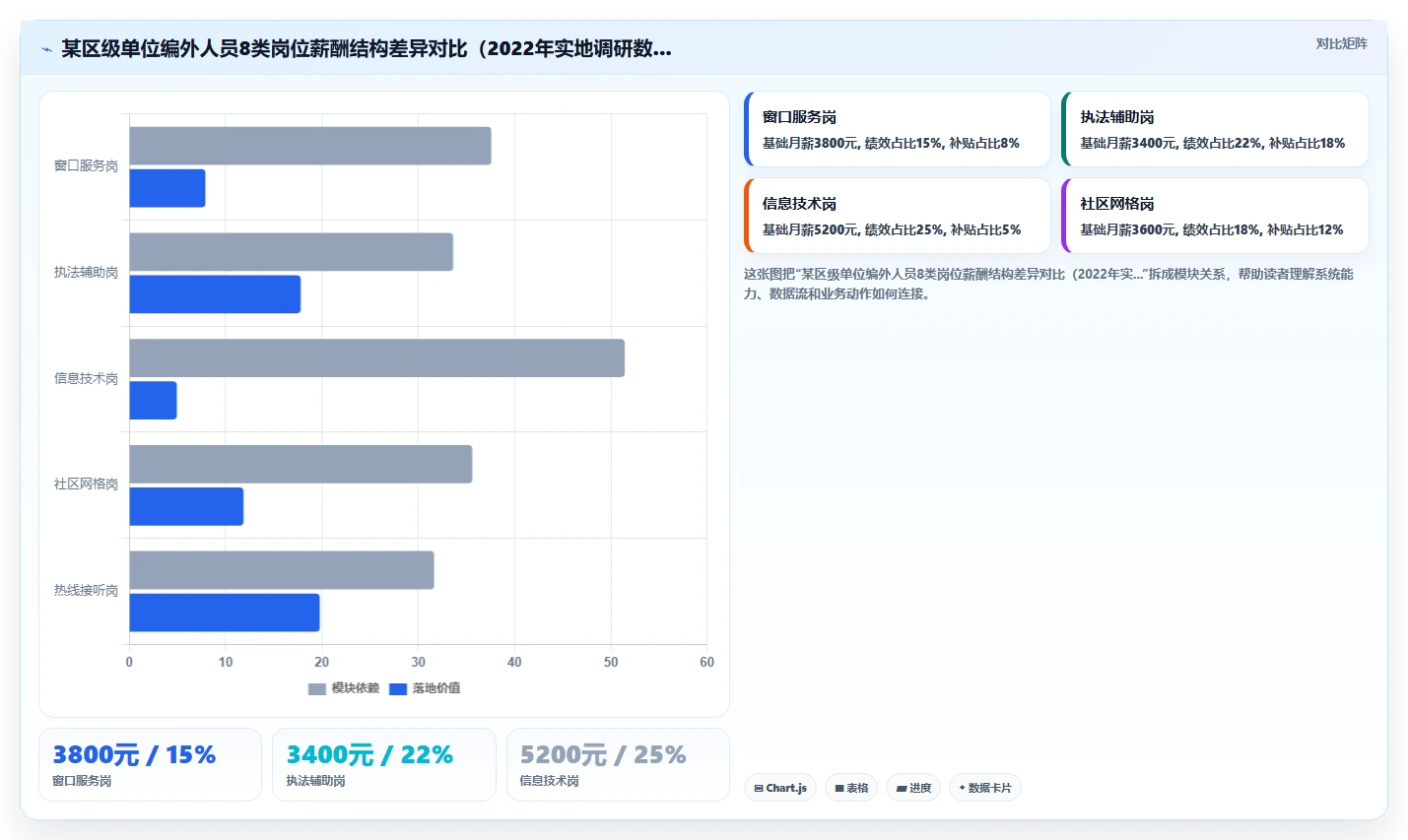The height and width of the screenshot is (840, 1408).
Task: Click the 3400元 / 22% stat tile
Action: (x=384, y=764)
